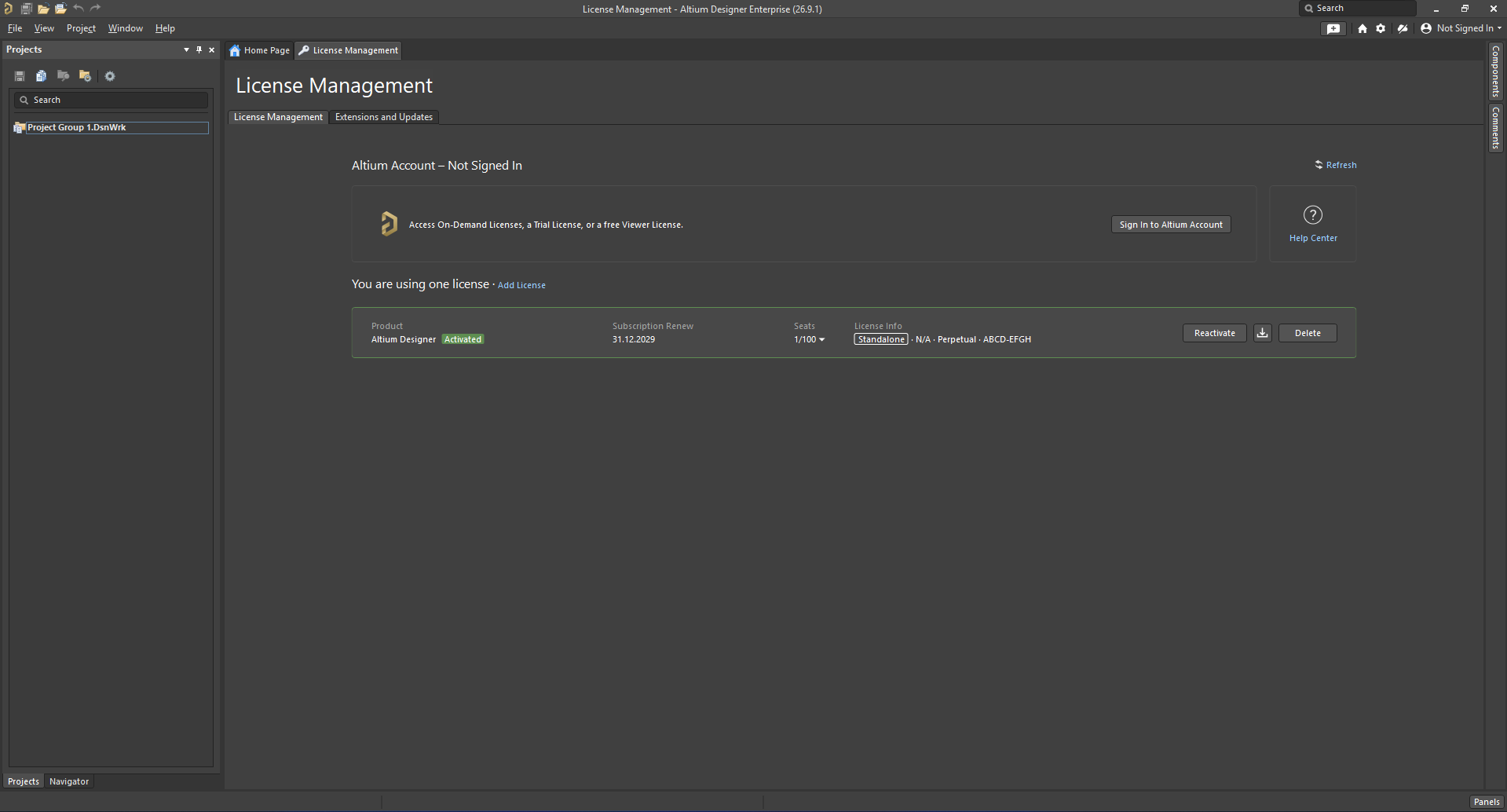The image size is (1507, 812).
Task: Click the Undo arrow icon
Action: [x=79, y=9]
